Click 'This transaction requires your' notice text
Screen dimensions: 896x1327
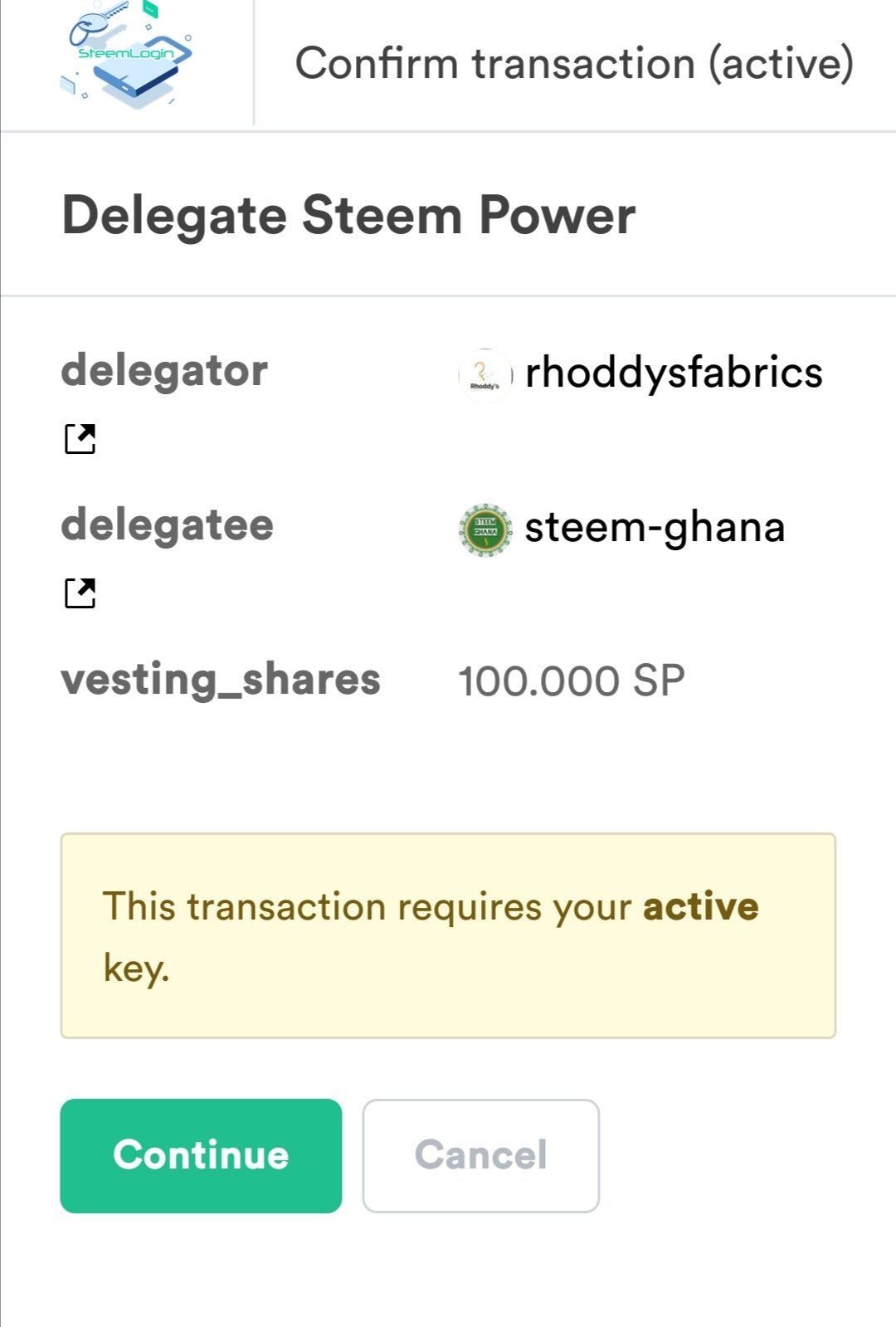(368, 907)
